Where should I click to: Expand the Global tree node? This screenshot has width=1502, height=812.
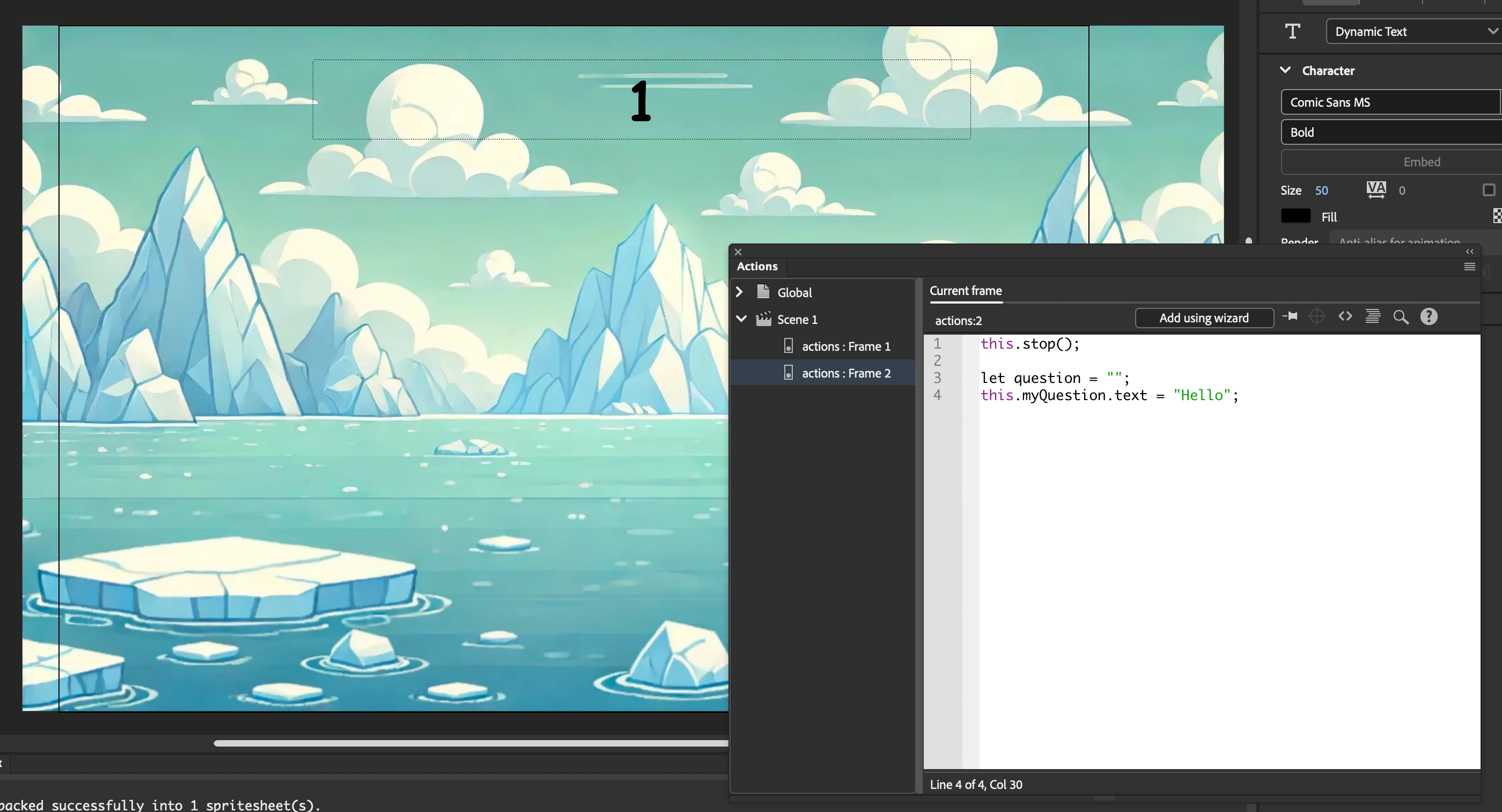click(739, 292)
